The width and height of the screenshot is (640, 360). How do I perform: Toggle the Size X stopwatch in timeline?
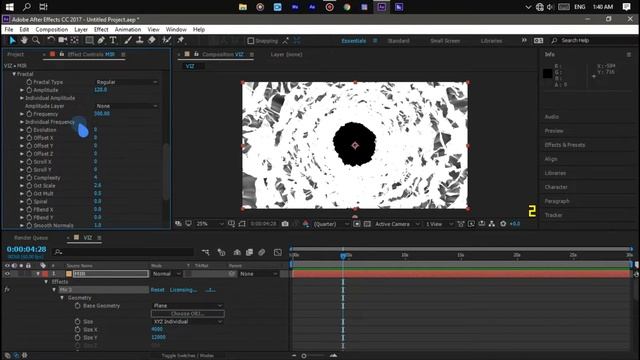coord(78,329)
